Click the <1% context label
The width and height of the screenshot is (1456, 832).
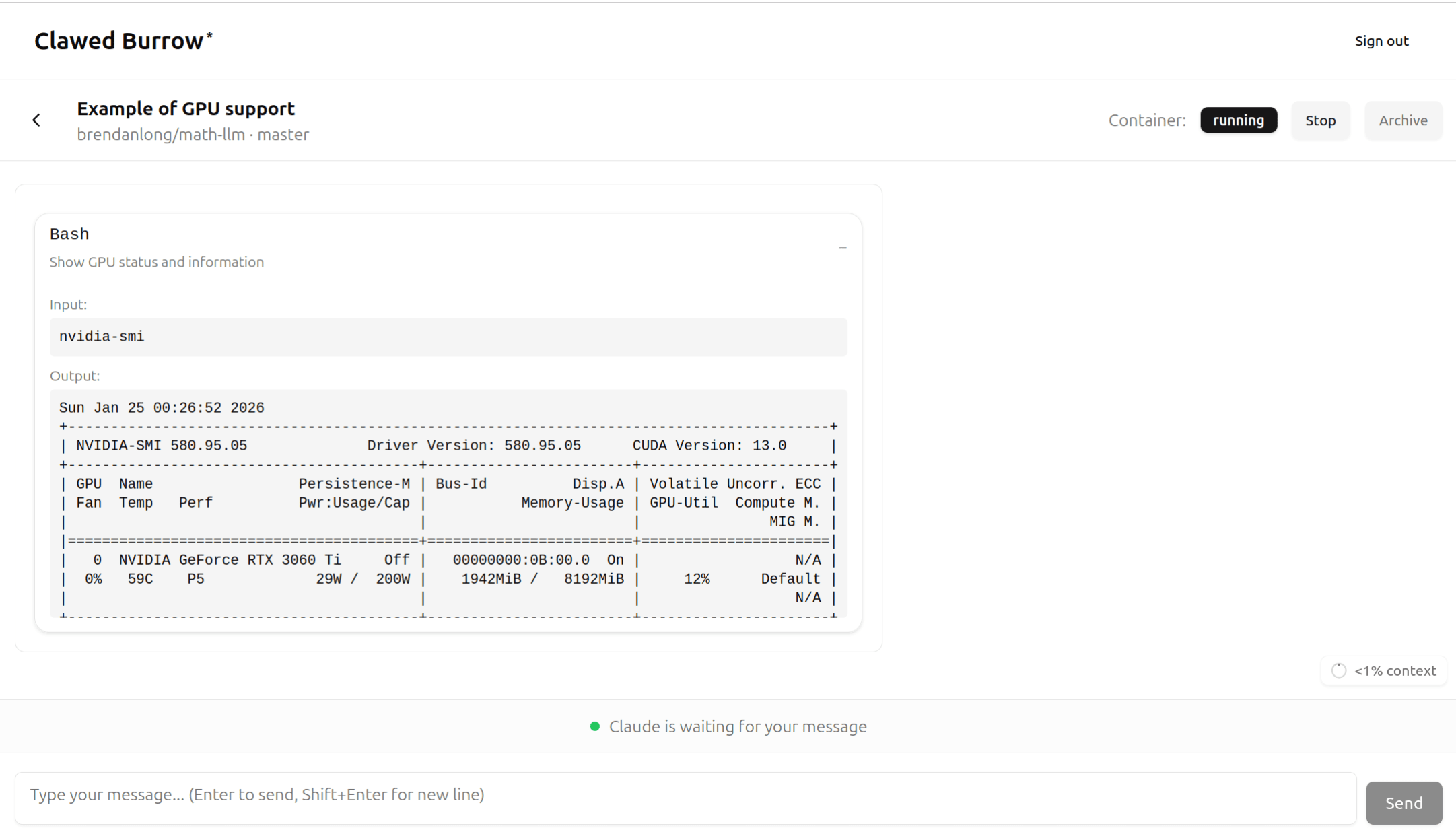[x=1395, y=671]
